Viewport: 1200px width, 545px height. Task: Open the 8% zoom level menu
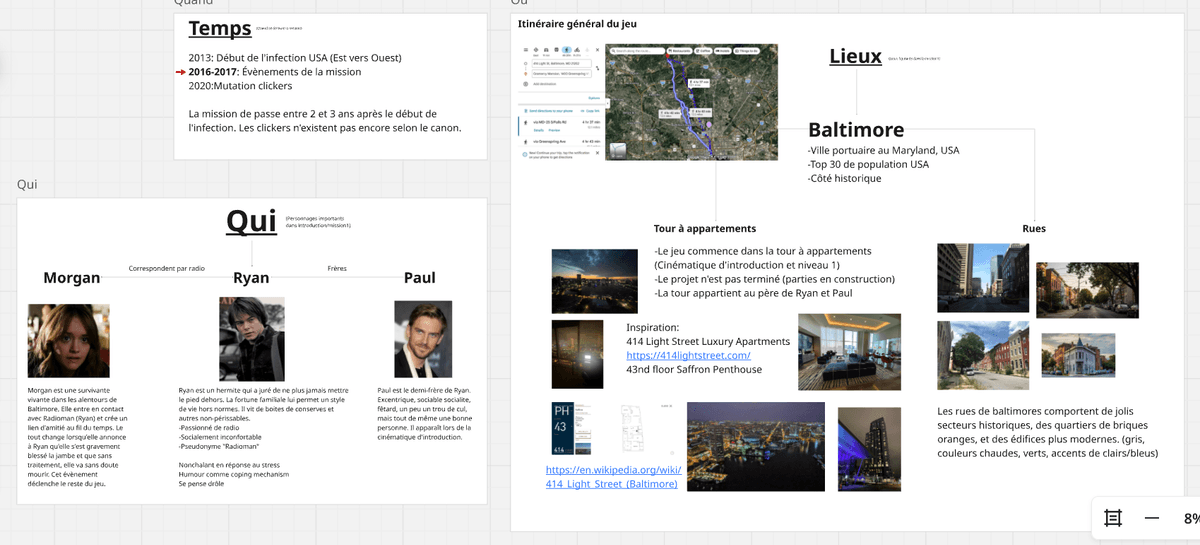1191,518
